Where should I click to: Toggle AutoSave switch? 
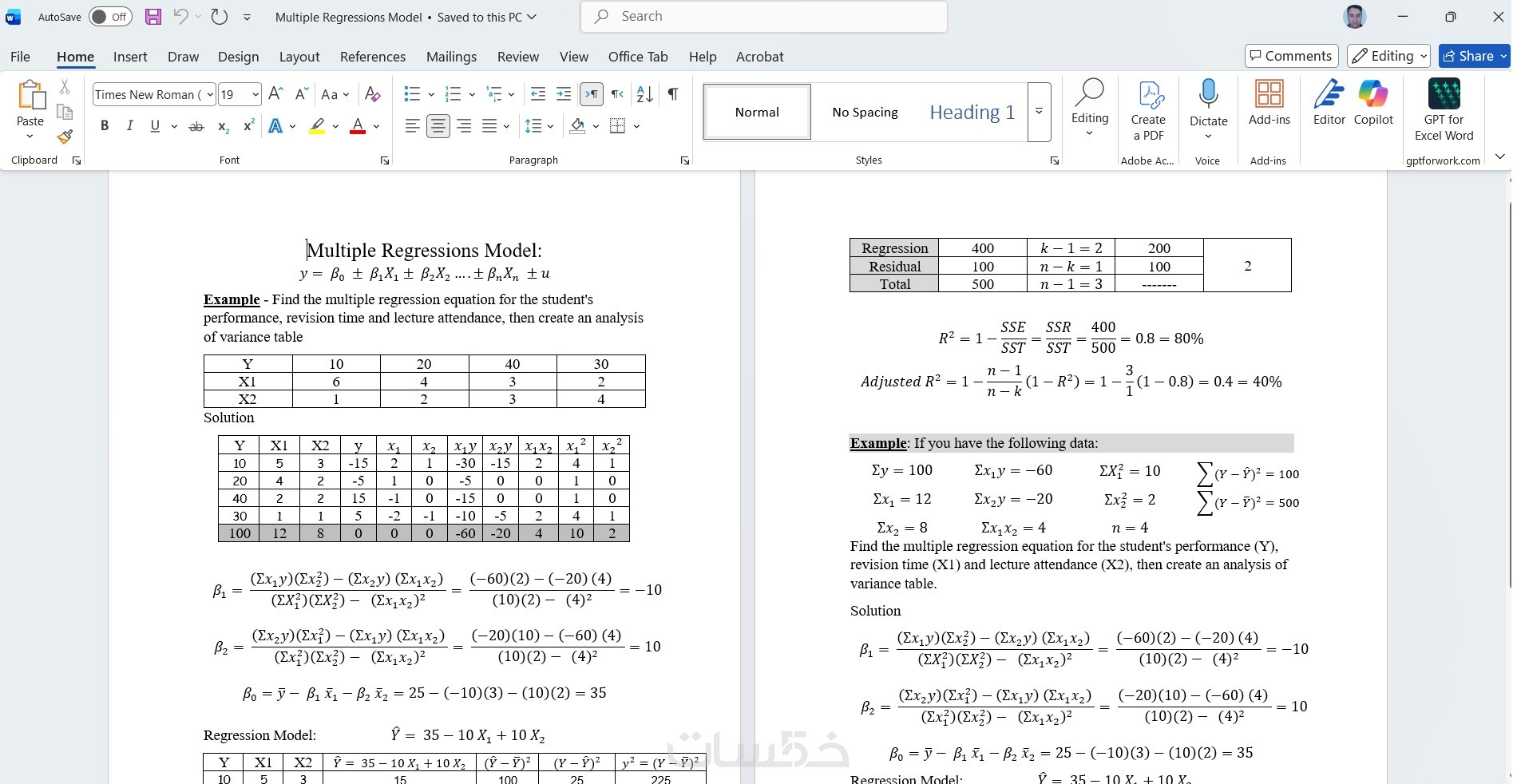point(110,17)
